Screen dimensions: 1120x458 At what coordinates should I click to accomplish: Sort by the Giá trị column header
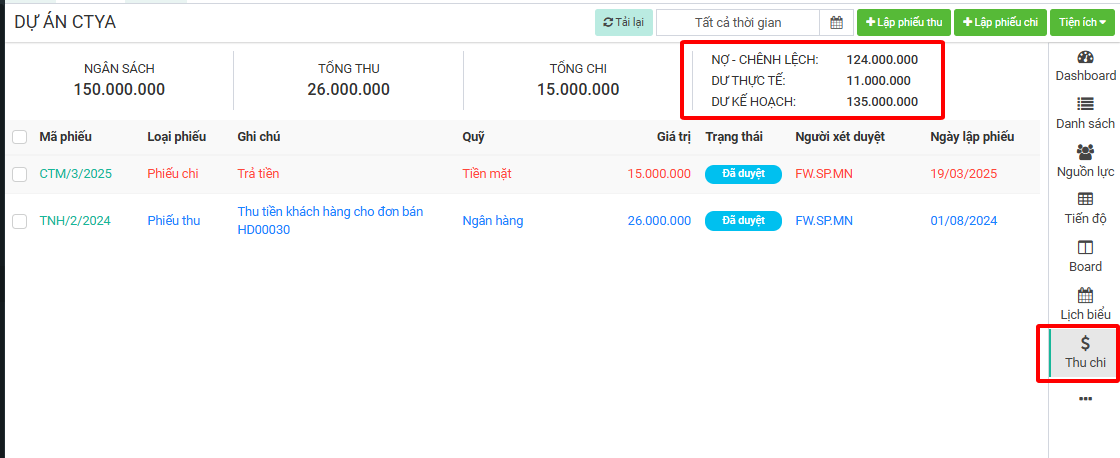point(673,137)
